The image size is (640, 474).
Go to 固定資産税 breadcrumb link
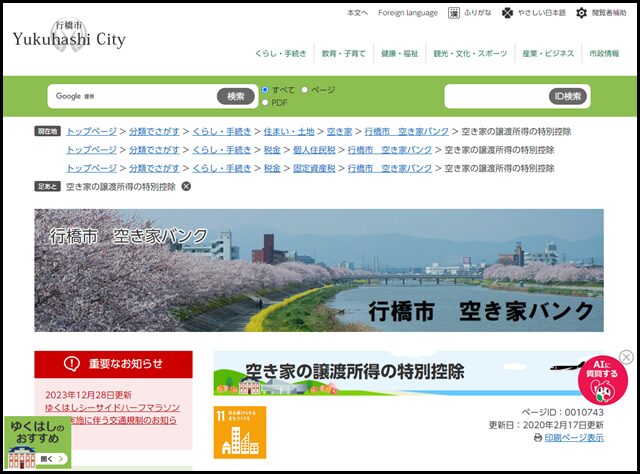[x=314, y=168]
